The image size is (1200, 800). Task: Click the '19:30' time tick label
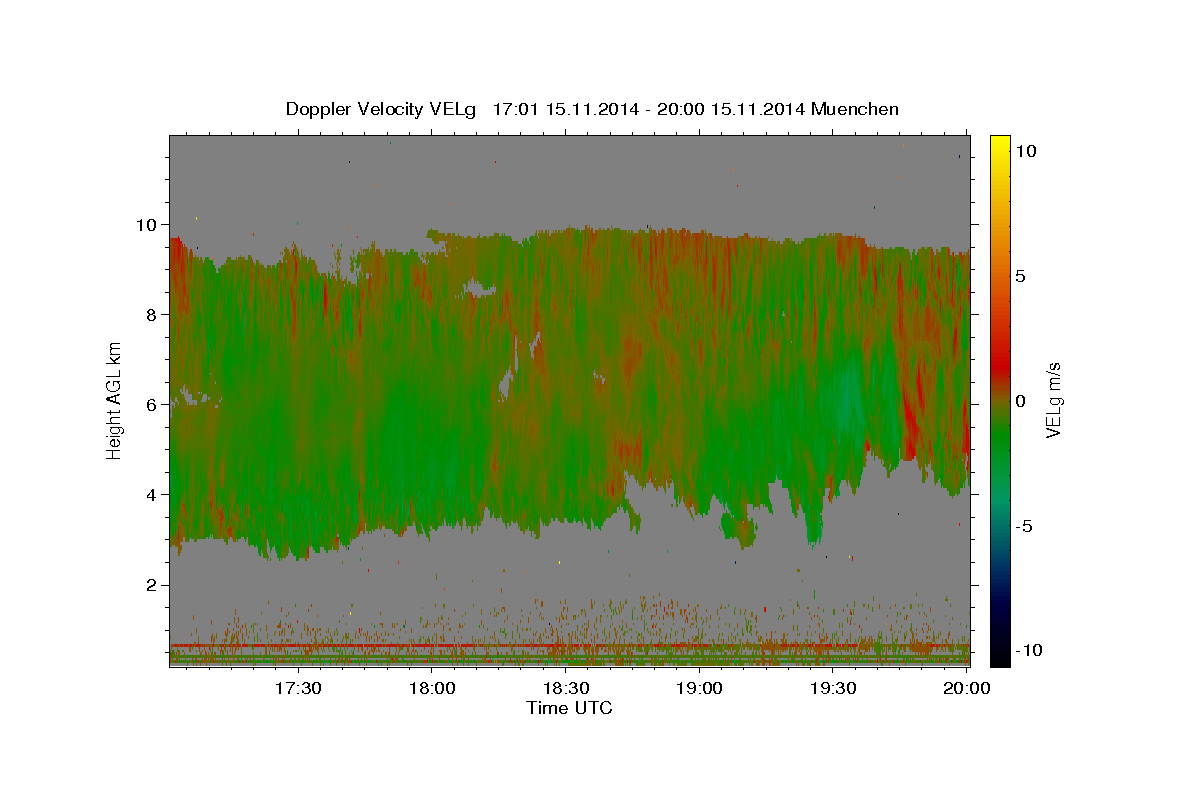point(833,688)
